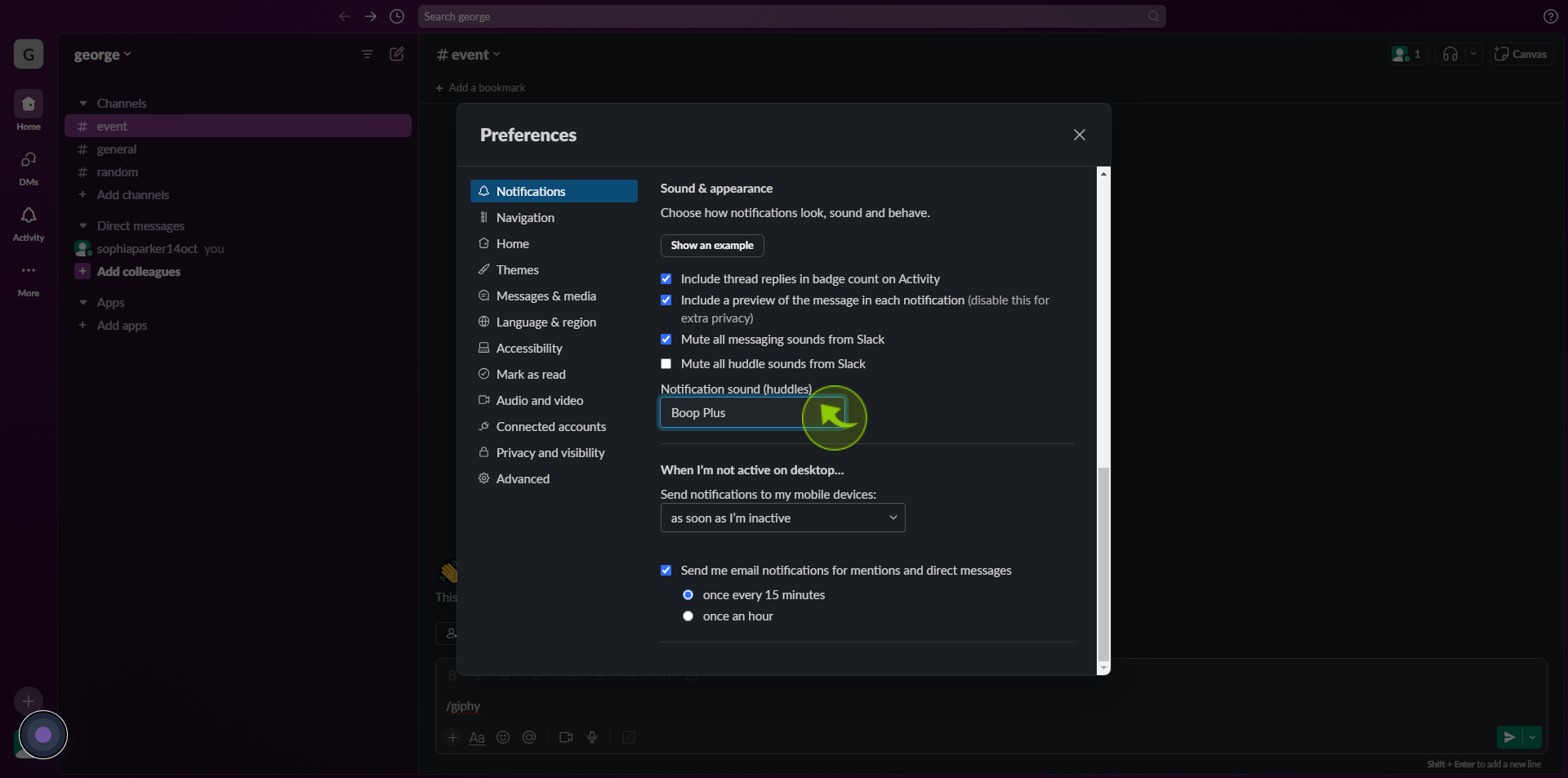The width and height of the screenshot is (1568, 778).
Task: Record a video clip icon
Action: click(566, 737)
